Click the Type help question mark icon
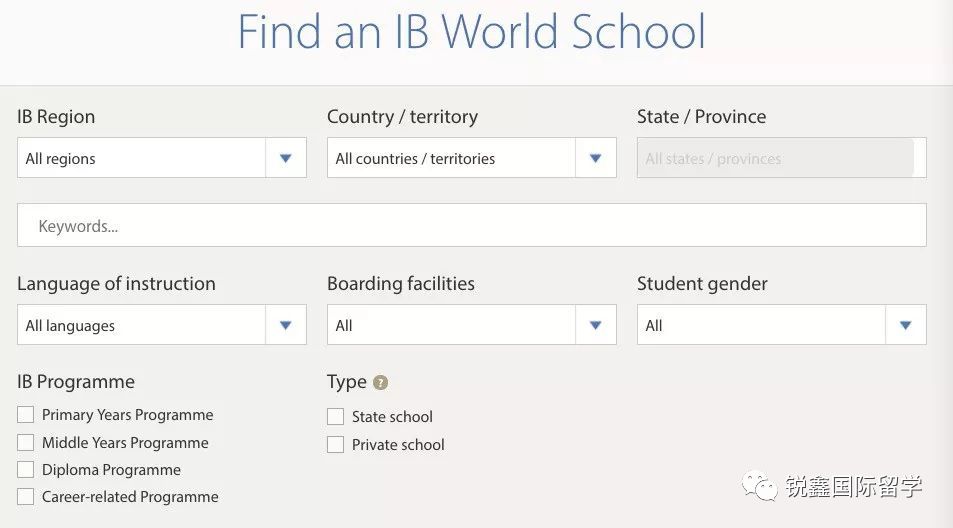This screenshot has width=953, height=528. click(x=380, y=383)
